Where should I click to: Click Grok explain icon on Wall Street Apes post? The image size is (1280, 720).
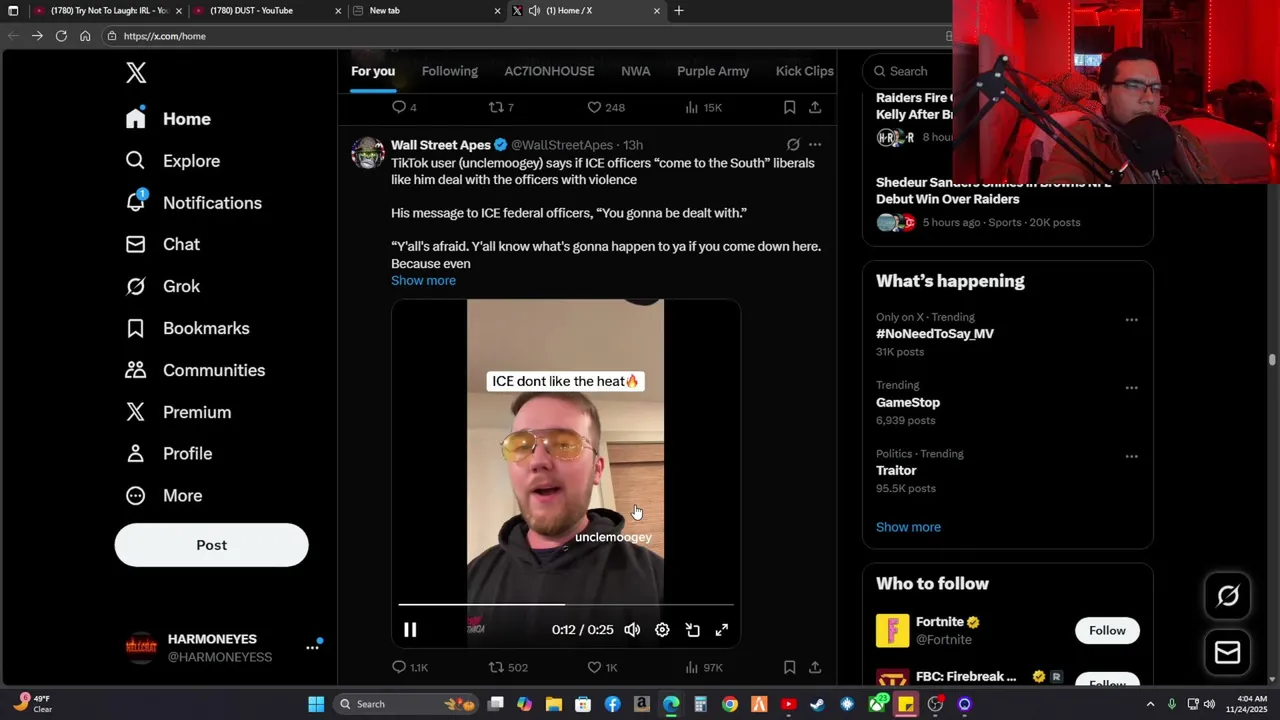793,145
